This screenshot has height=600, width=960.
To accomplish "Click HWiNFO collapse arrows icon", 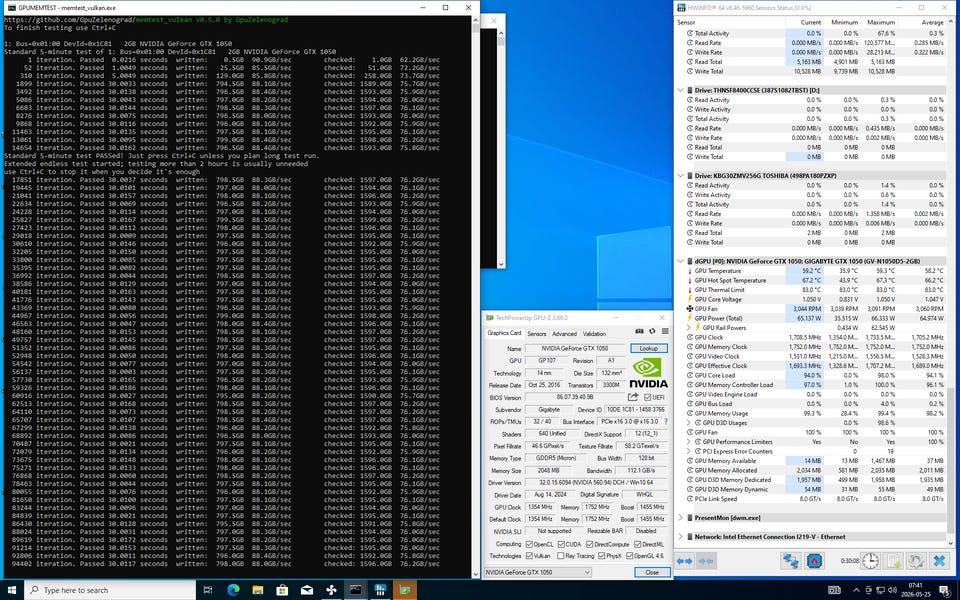I will [705, 561].
